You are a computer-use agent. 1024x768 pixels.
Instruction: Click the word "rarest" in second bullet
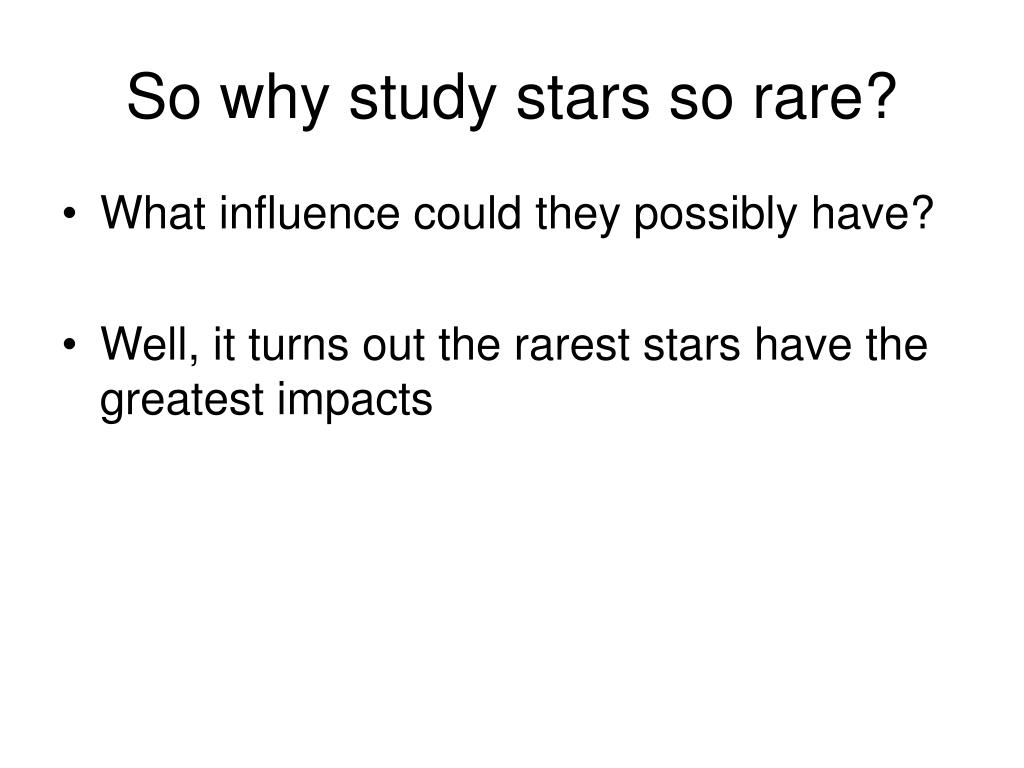point(572,345)
